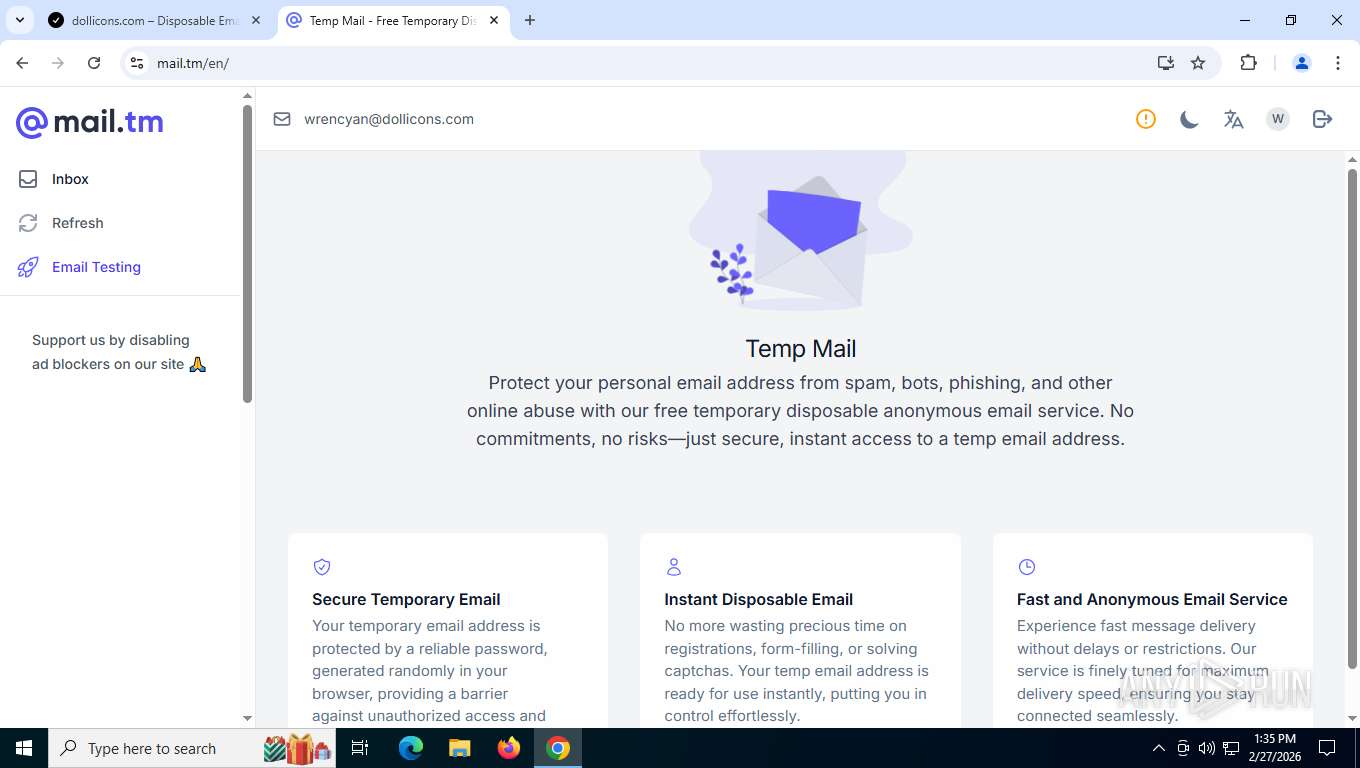Click the Chrome taskbar icon
Viewport: 1360px width, 768px height.
[558, 748]
